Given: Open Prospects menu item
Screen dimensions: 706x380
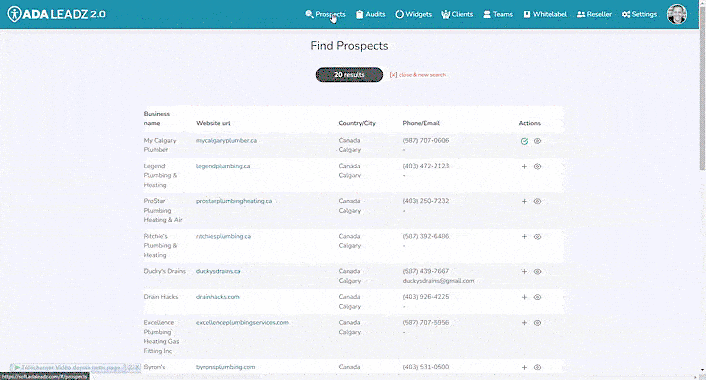Looking at the screenshot, I should [x=325, y=14].
